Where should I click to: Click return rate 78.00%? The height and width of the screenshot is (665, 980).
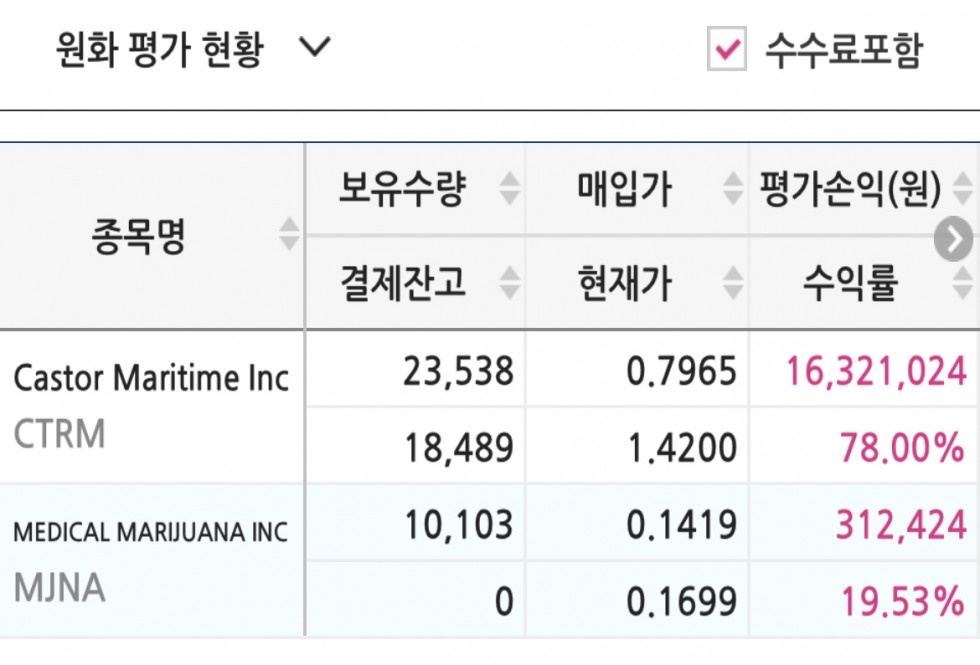[x=902, y=448]
